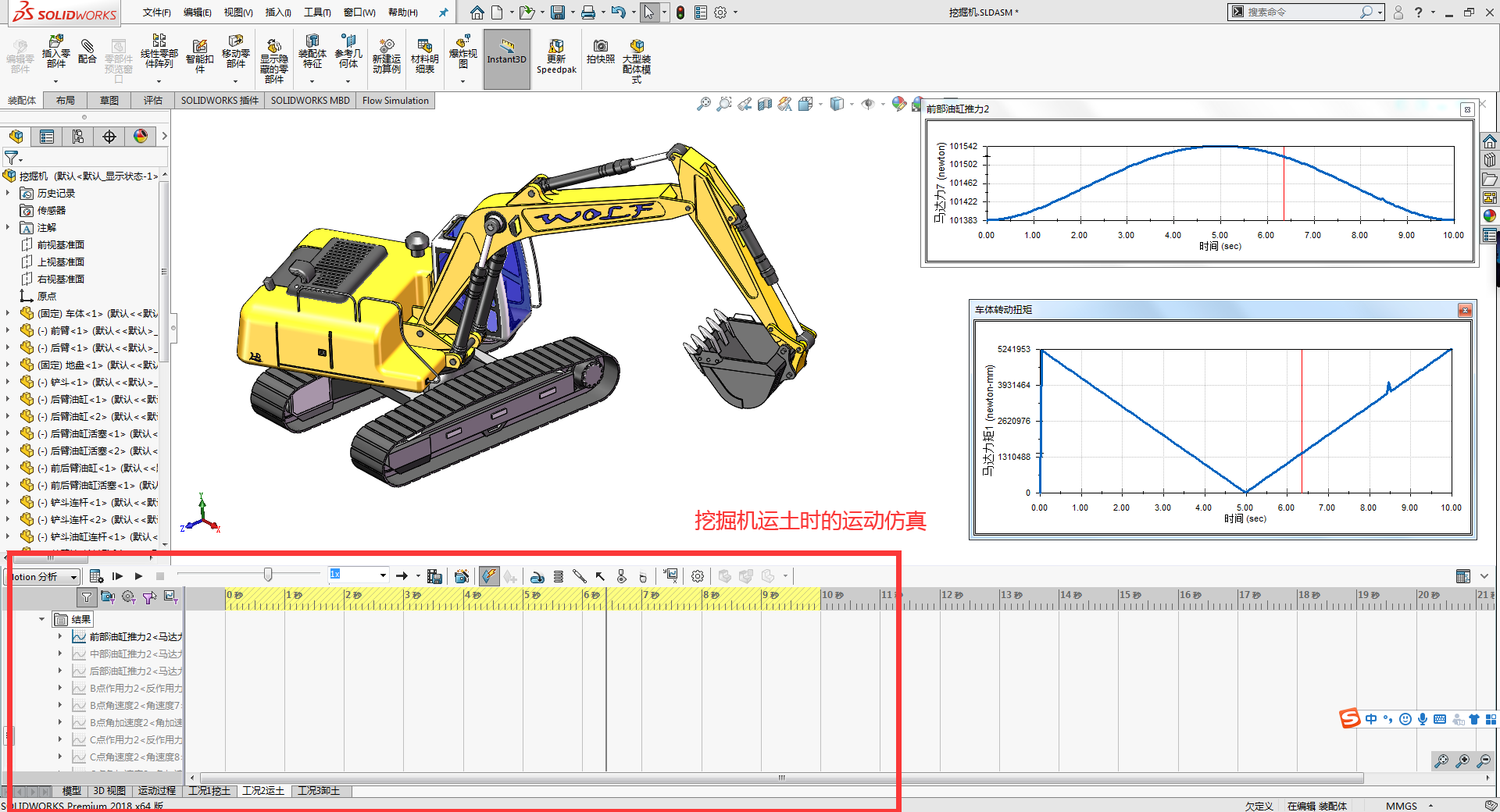Screen dimensions: 1500x812
Task: Open motion study properties gear icon
Action: pyautogui.click(x=698, y=576)
